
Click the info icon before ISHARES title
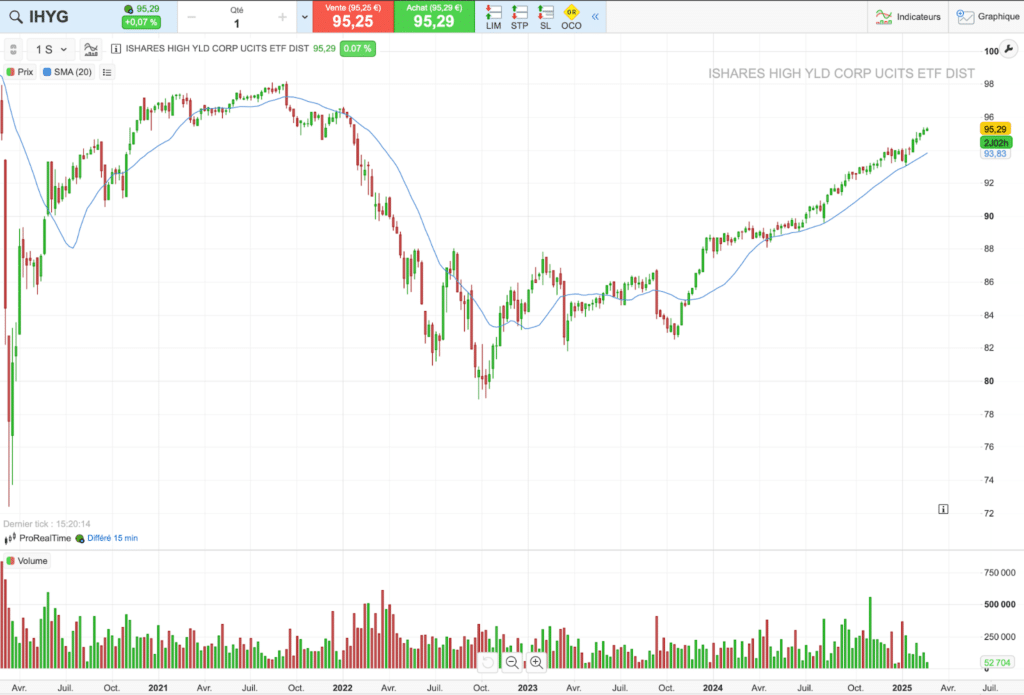click(116, 48)
